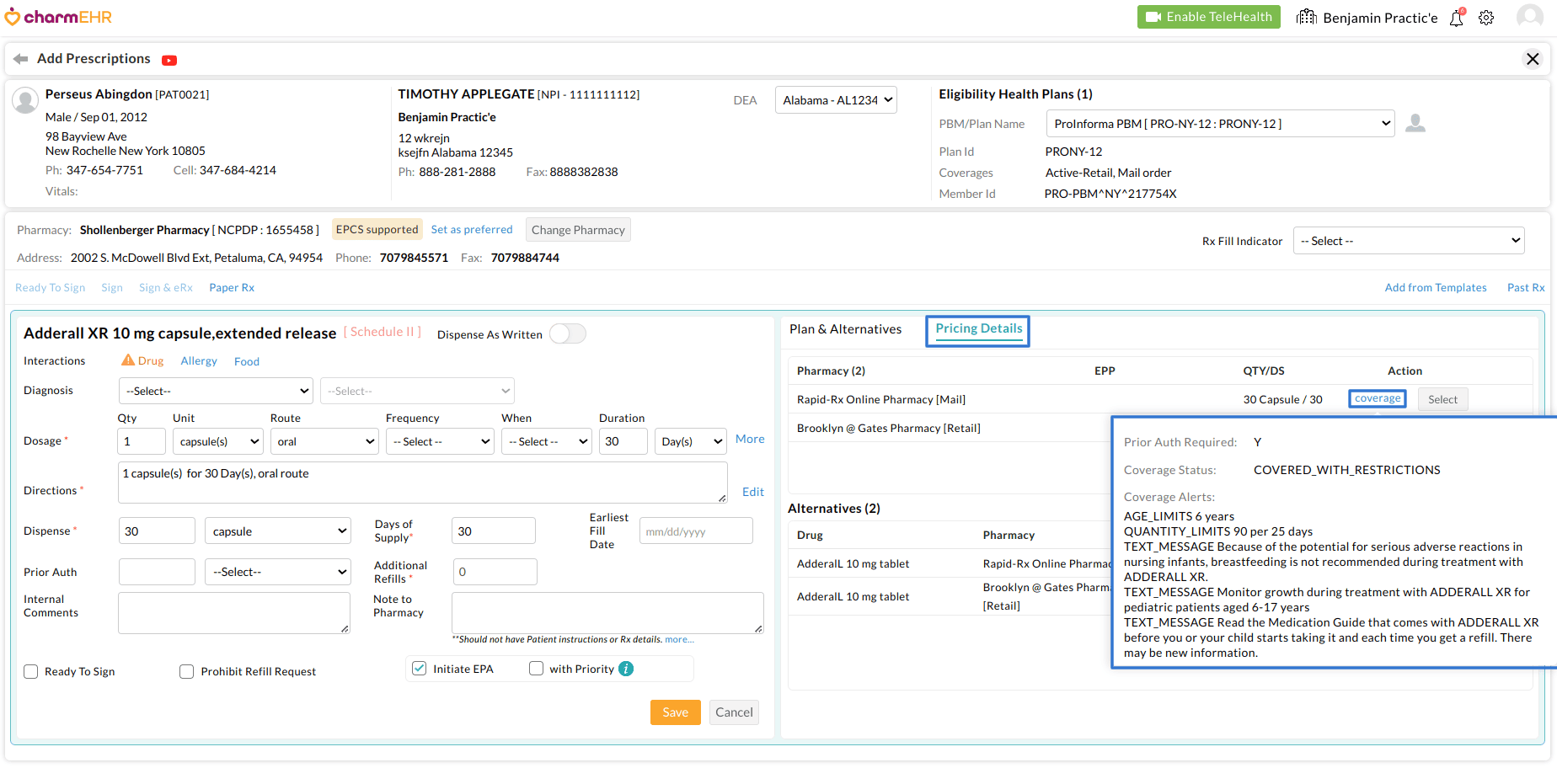Toggle the Dispense As Written switch
Viewport: 1557px width, 784px height.
coord(567,334)
